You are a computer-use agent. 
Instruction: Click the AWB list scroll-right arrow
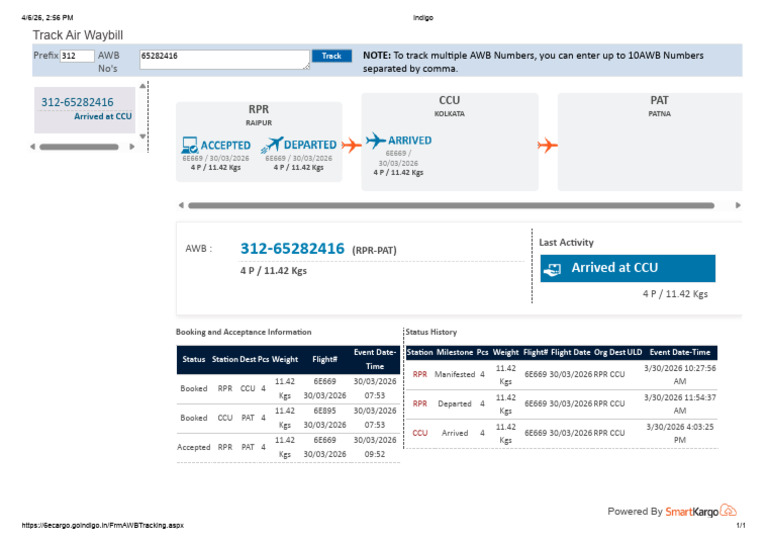click(x=132, y=146)
